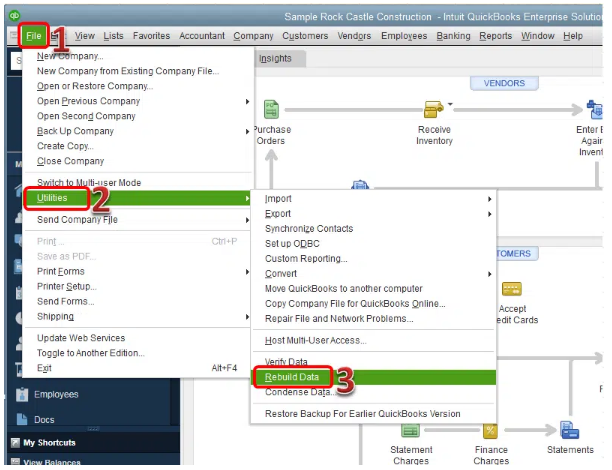Open the Help menu
Screen dimensions: 612x470
(x=573, y=36)
